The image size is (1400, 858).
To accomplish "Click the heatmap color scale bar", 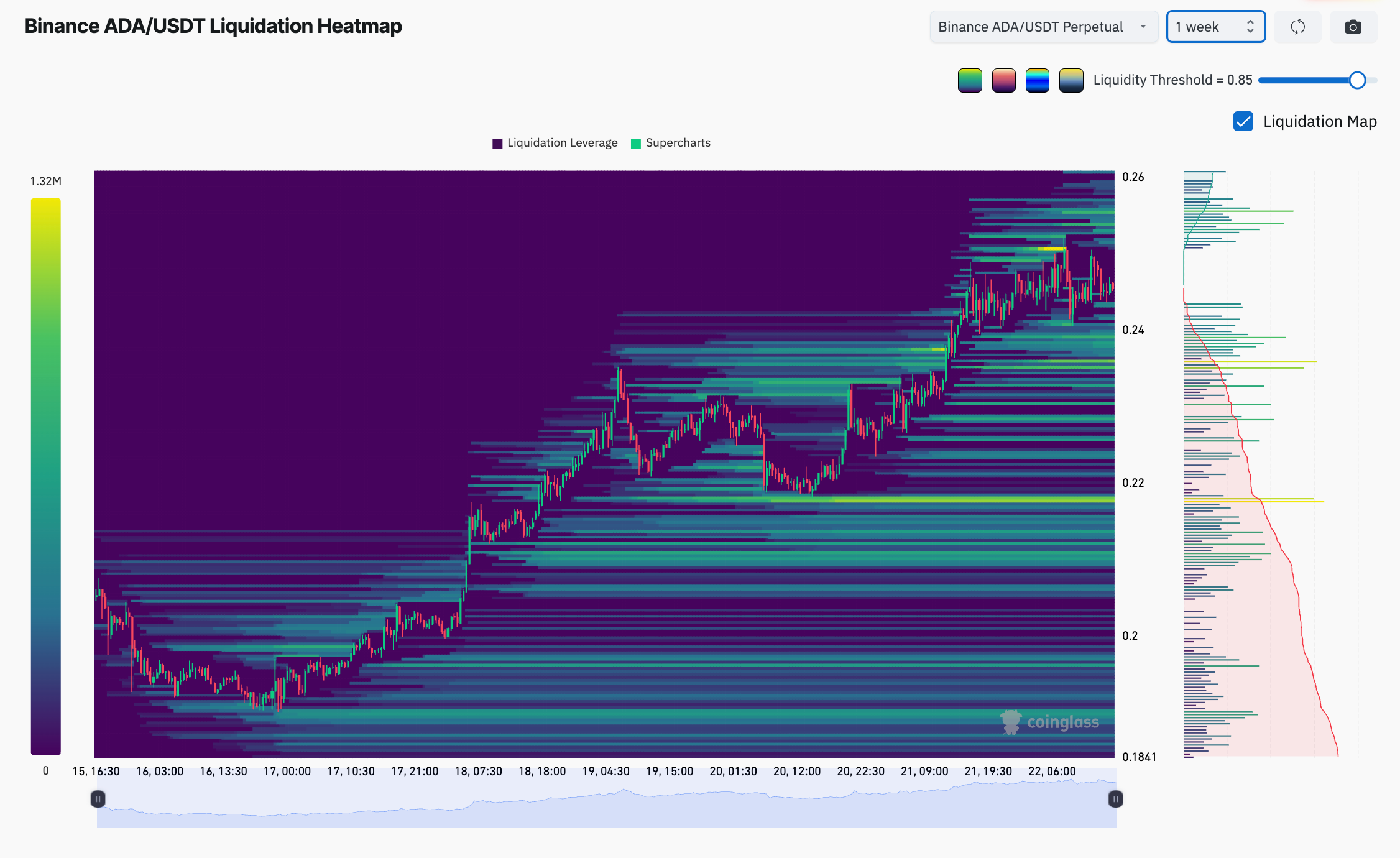I will click(x=45, y=476).
